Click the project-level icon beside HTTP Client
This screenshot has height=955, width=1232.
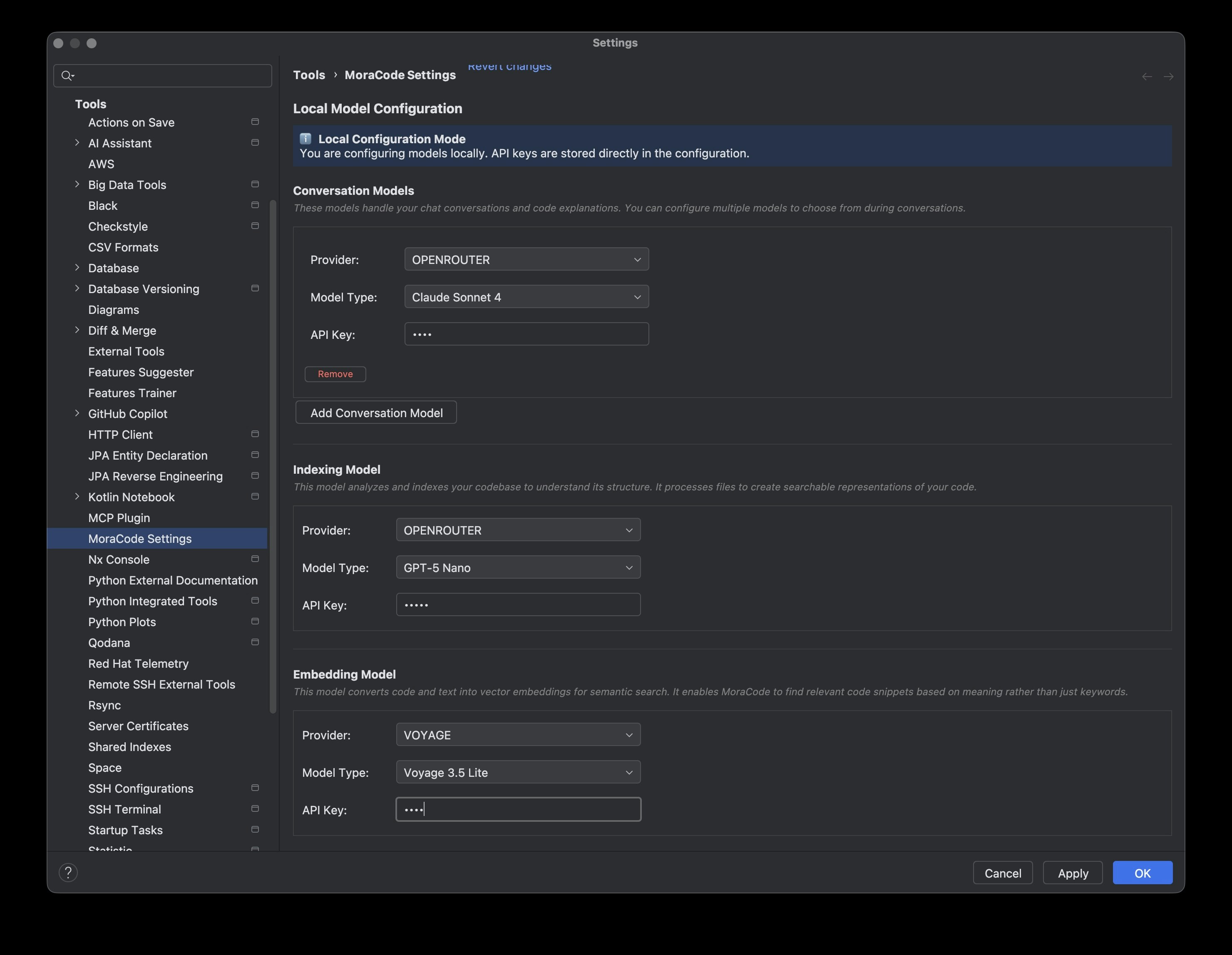pyautogui.click(x=255, y=434)
